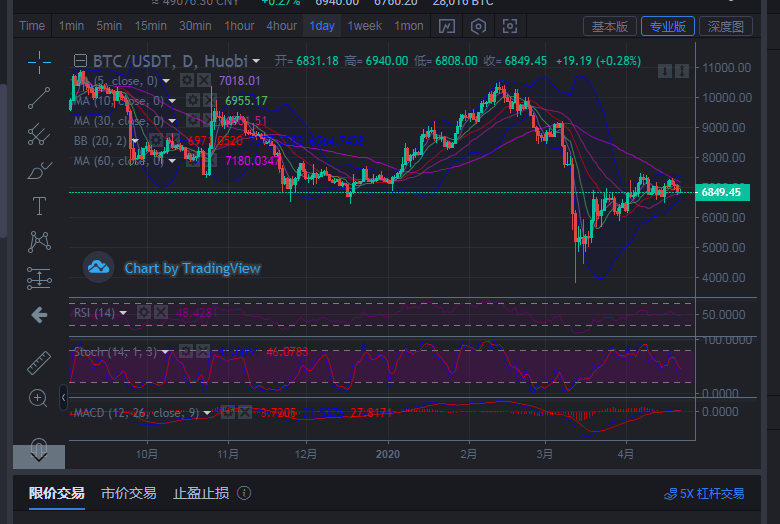Click the info icon beside 止盈止损
The width and height of the screenshot is (780, 524).
pos(244,493)
